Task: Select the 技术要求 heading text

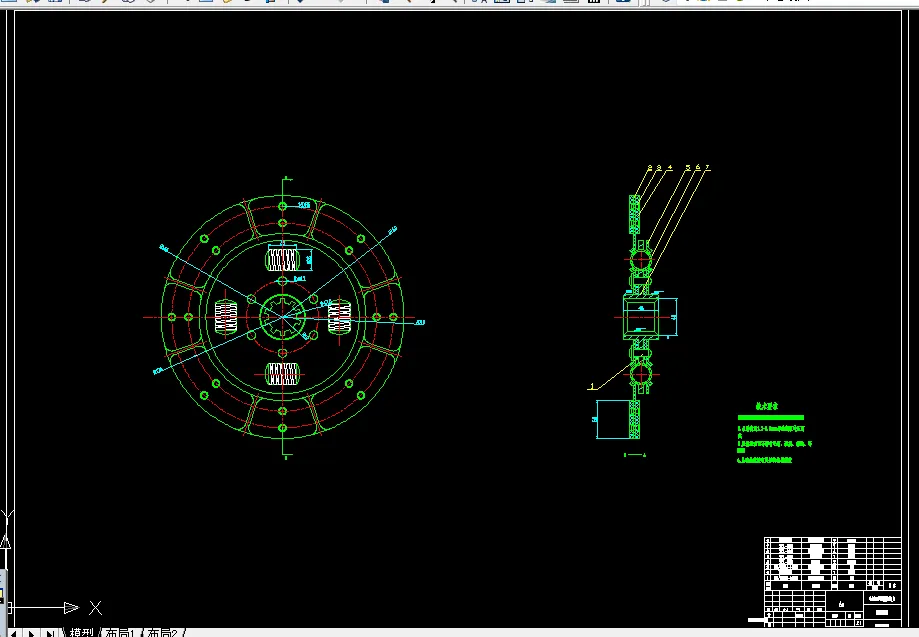Action: coord(767,406)
